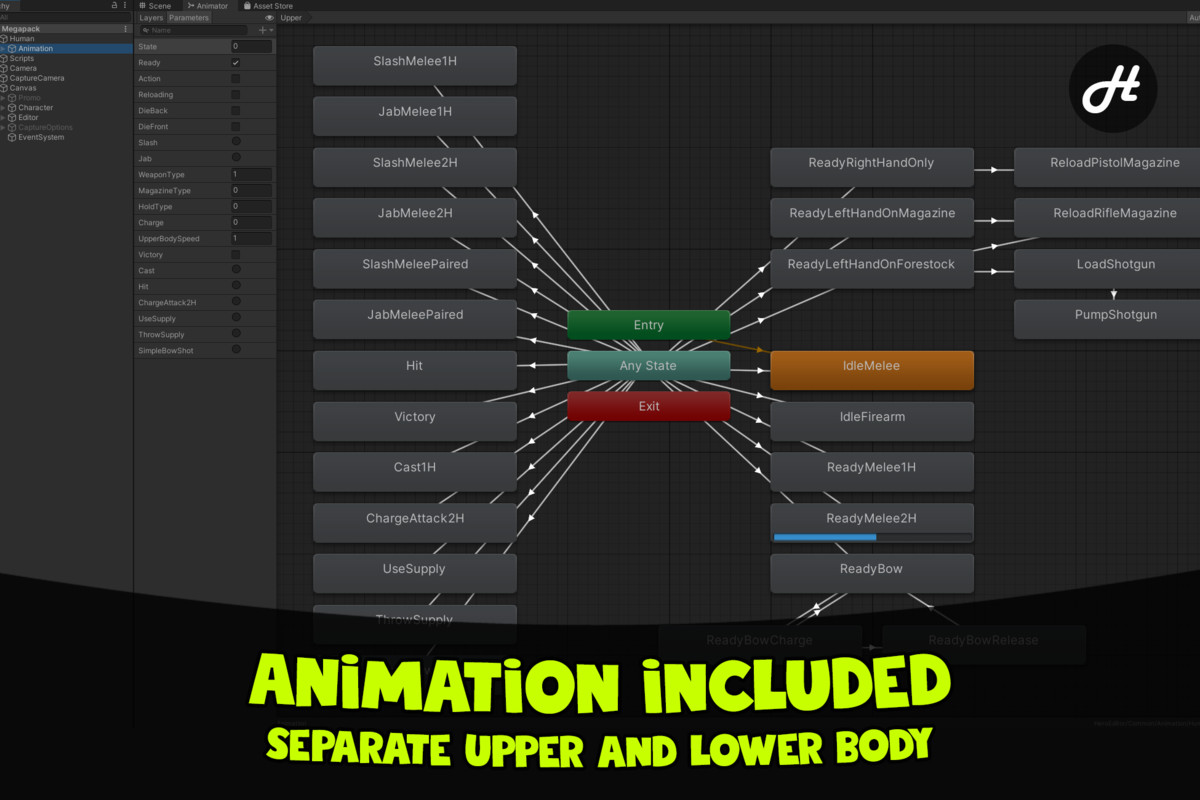Select the IdleFirearm state node
Viewport: 1200px width, 800px height.
[871, 421]
